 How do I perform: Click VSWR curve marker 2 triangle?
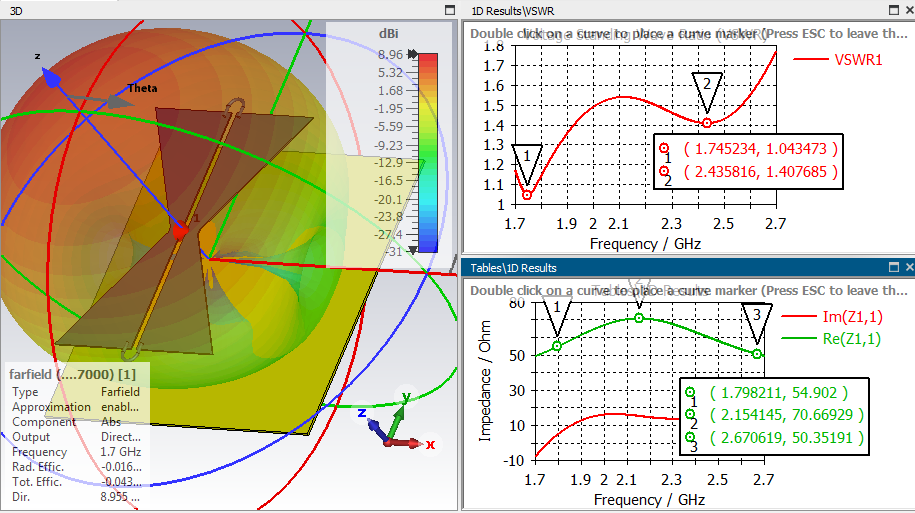click(707, 92)
